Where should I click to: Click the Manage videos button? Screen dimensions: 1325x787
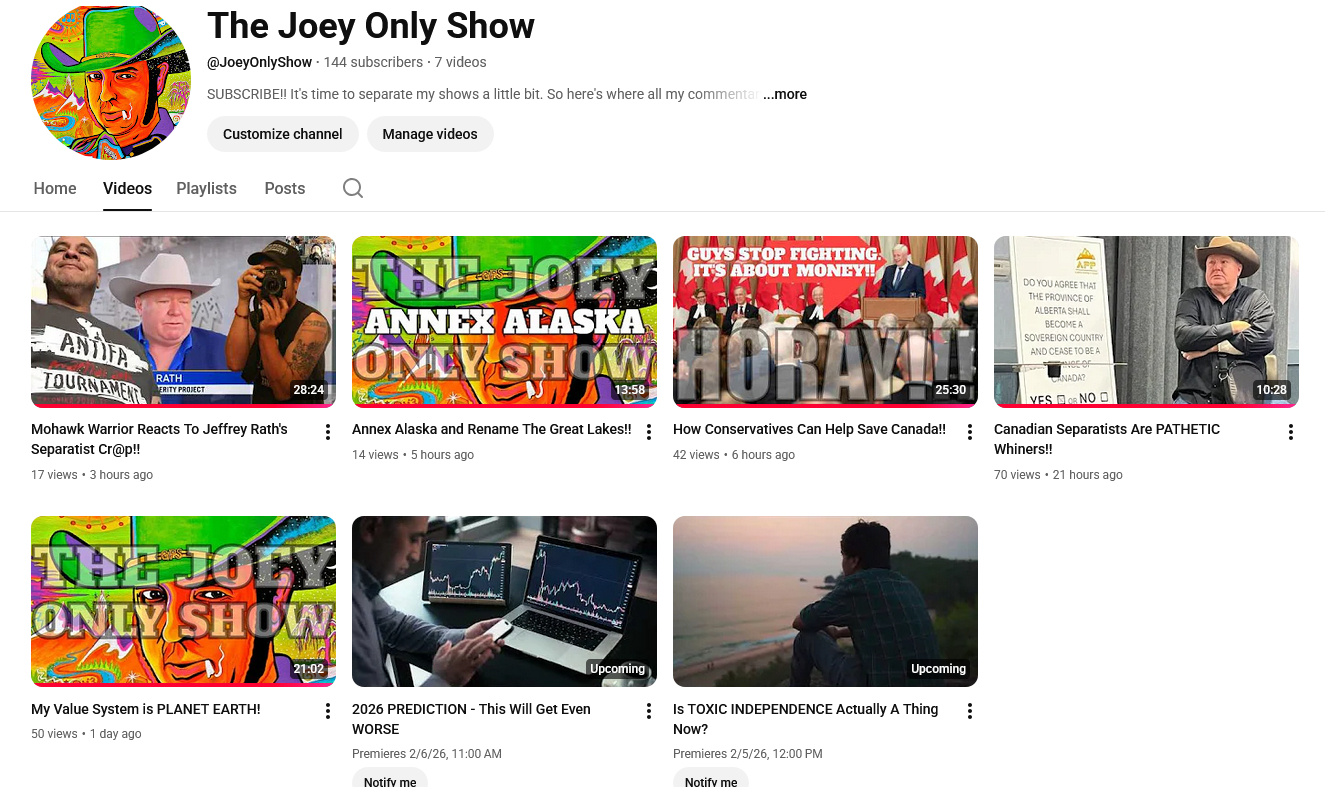(429, 134)
